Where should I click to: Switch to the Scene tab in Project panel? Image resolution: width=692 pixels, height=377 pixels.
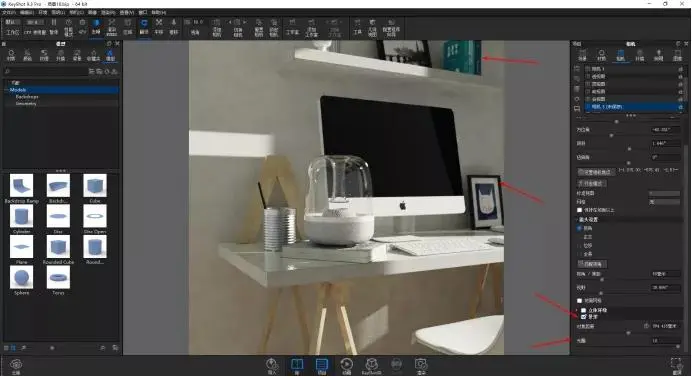(x=583, y=55)
